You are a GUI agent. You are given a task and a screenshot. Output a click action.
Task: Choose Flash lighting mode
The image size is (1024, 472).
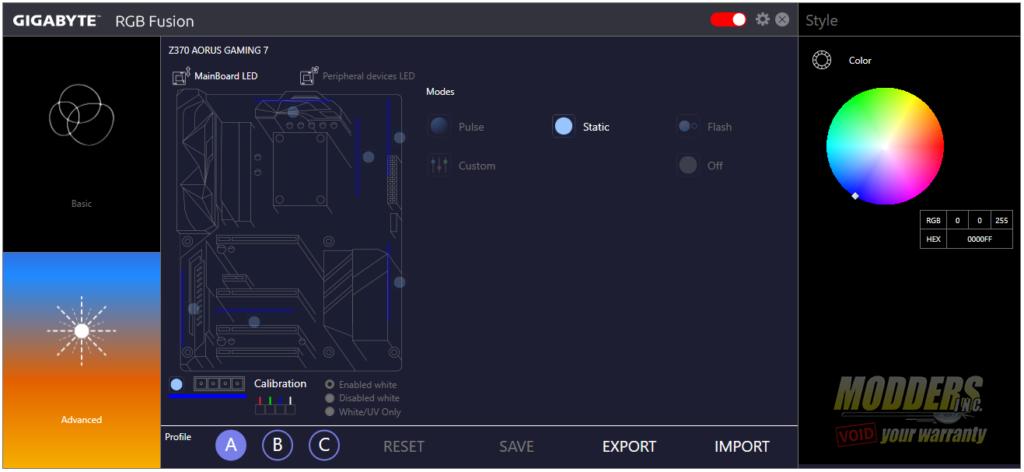coord(704,127)
